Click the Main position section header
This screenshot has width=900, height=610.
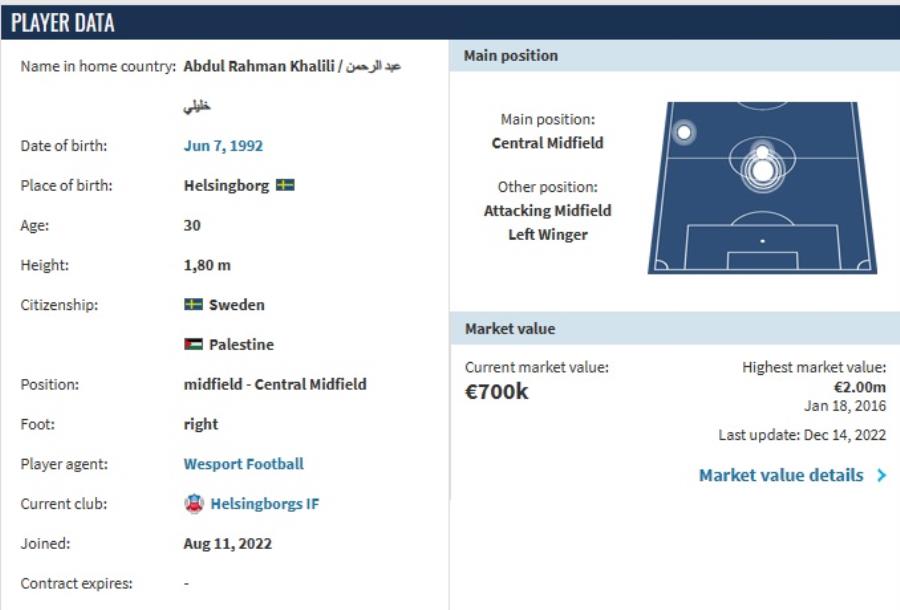tap(675, 57)
